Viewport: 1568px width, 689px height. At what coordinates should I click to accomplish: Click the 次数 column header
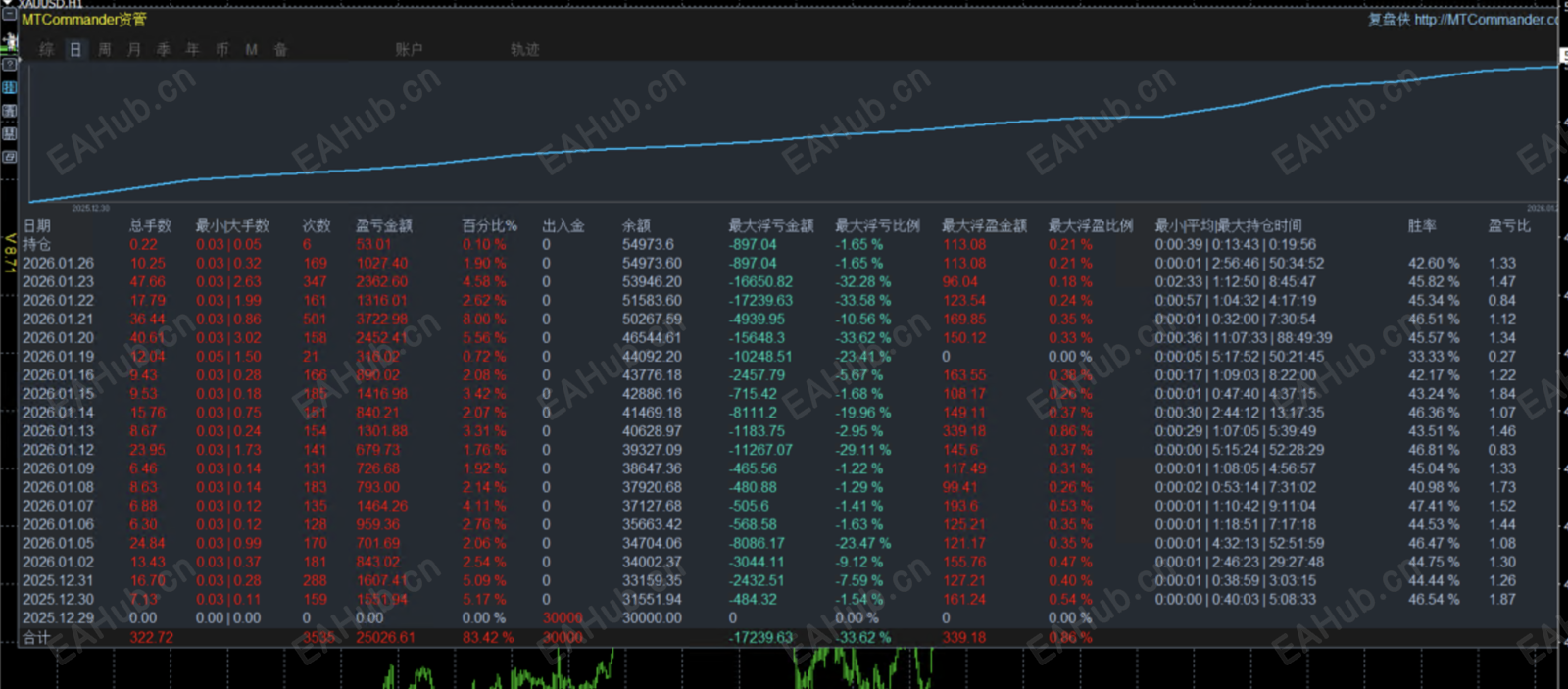(x=317, y=225)
